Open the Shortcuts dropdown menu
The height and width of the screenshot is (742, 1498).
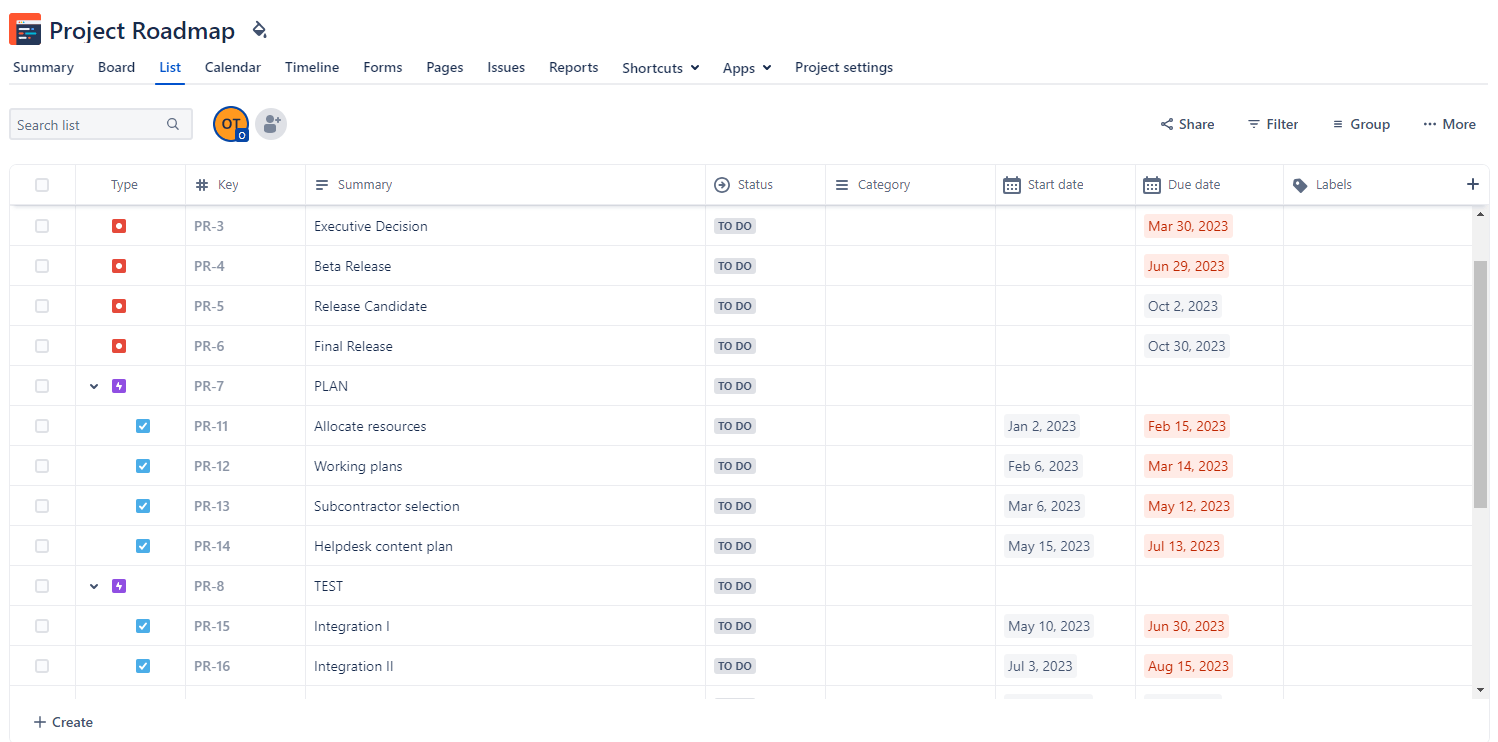(x=659, y=67)
